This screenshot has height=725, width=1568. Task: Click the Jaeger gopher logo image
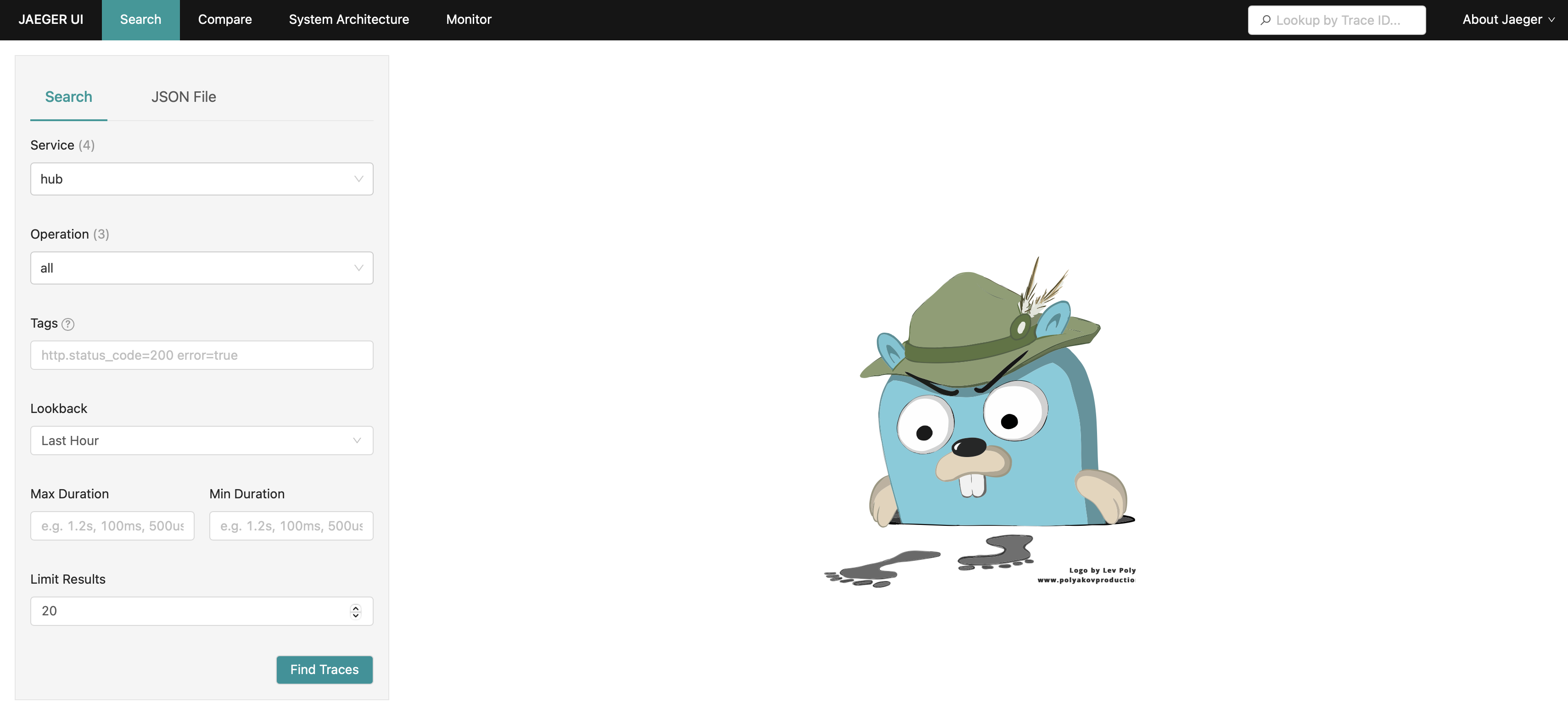[x=980, y=421]
